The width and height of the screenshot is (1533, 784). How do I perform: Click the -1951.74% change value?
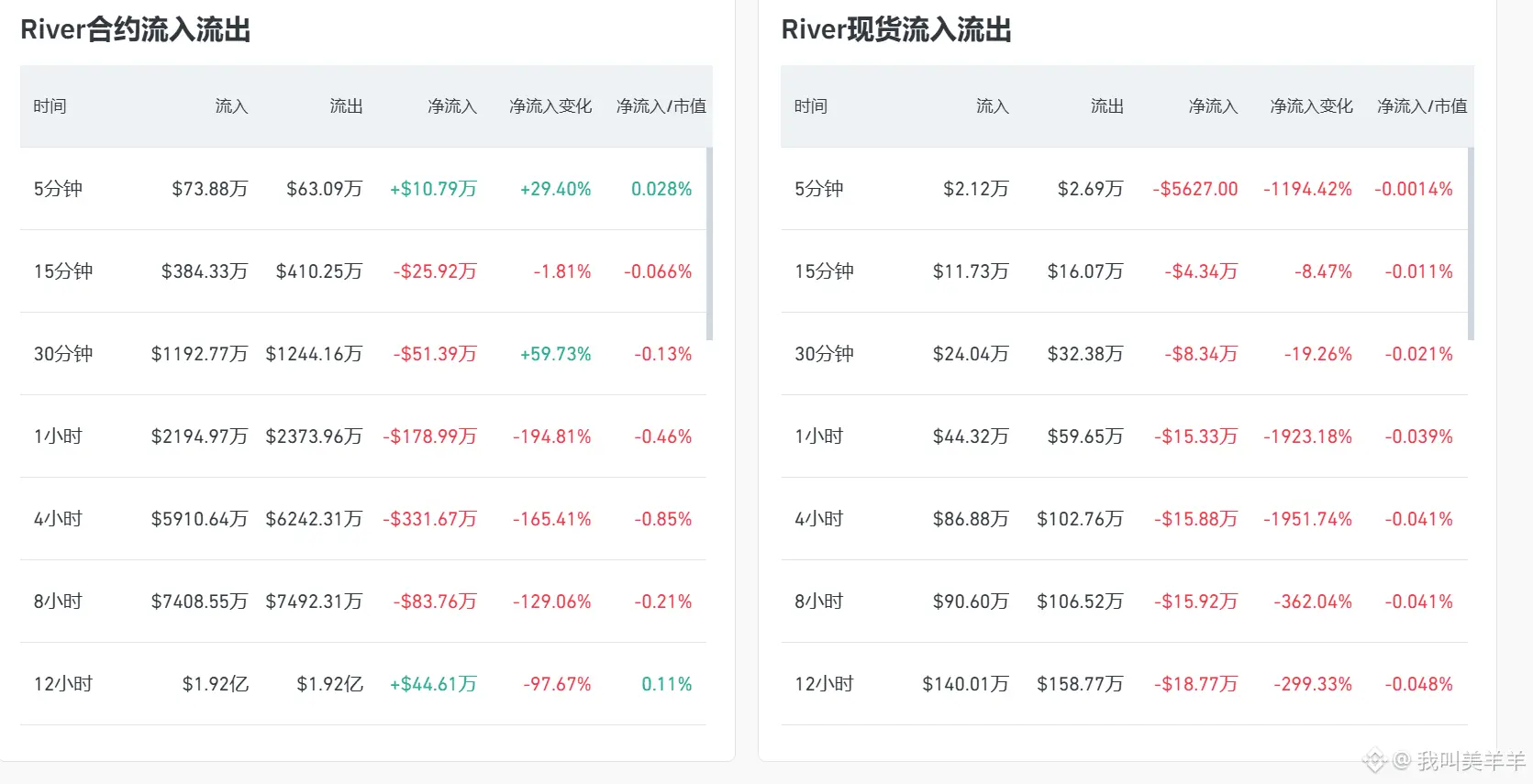pos(1307,519)
